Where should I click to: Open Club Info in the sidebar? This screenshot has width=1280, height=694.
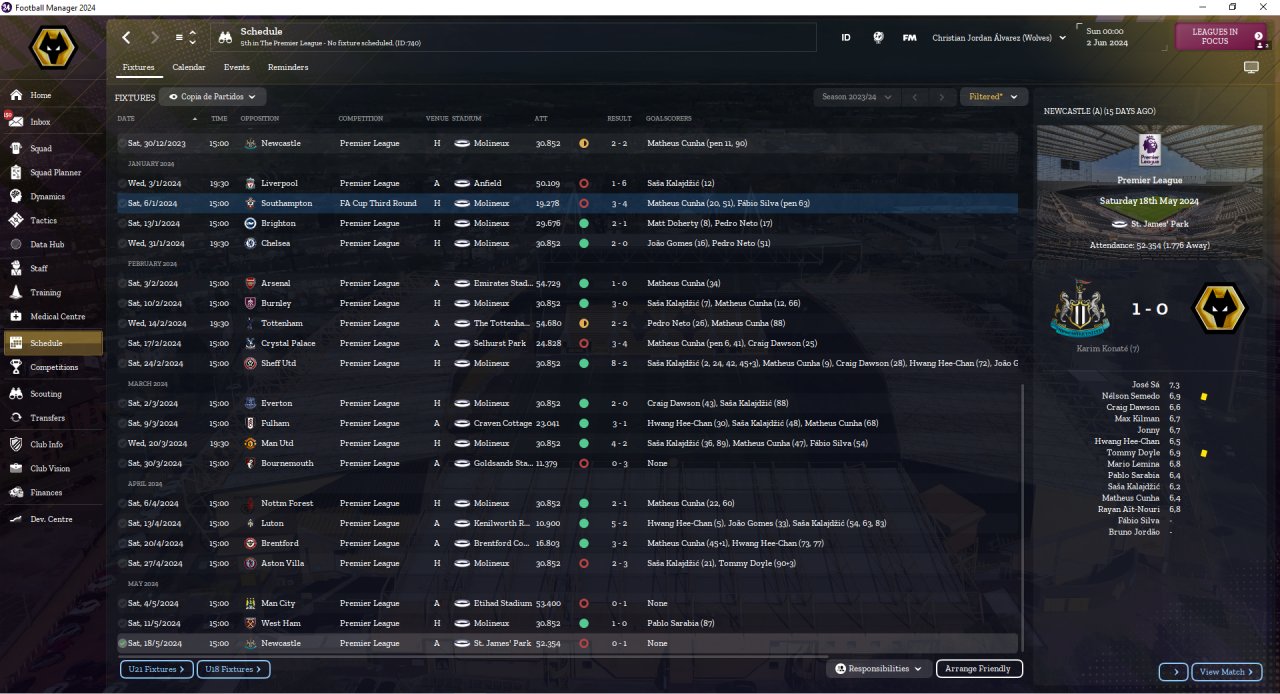[x=54, y=444]
